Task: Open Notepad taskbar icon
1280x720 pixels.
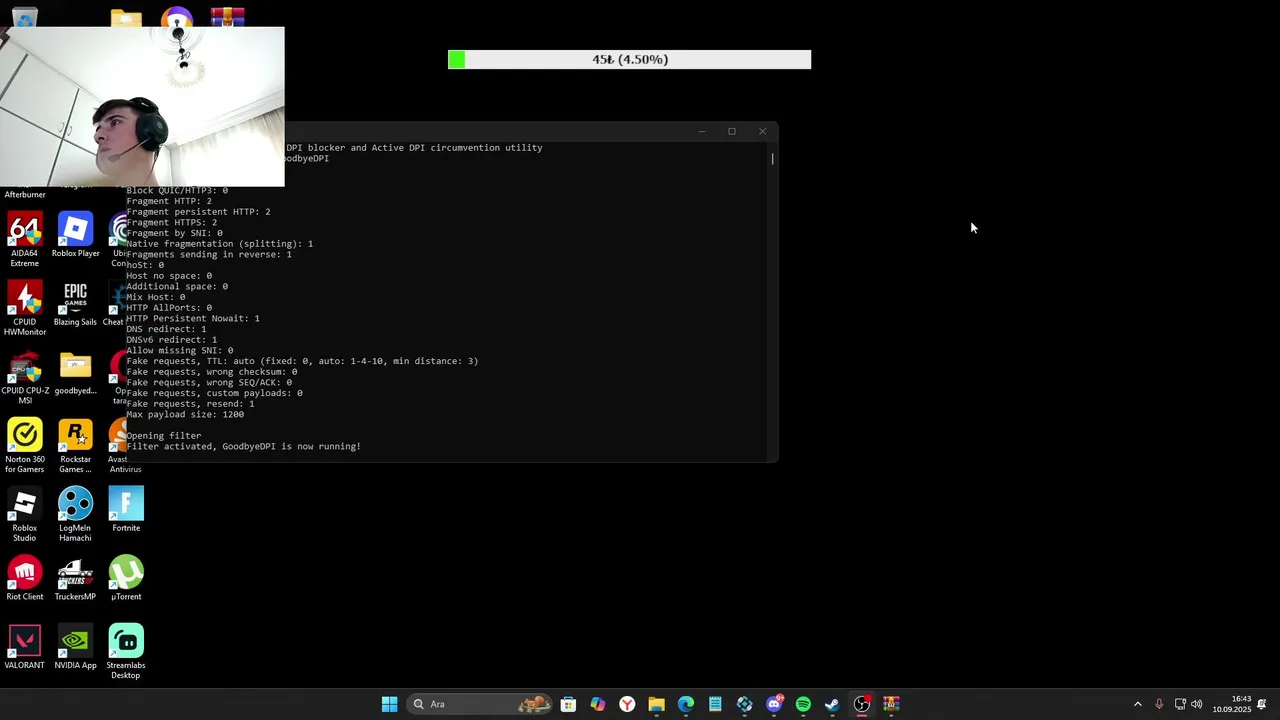Action: [x=715, y=704]
